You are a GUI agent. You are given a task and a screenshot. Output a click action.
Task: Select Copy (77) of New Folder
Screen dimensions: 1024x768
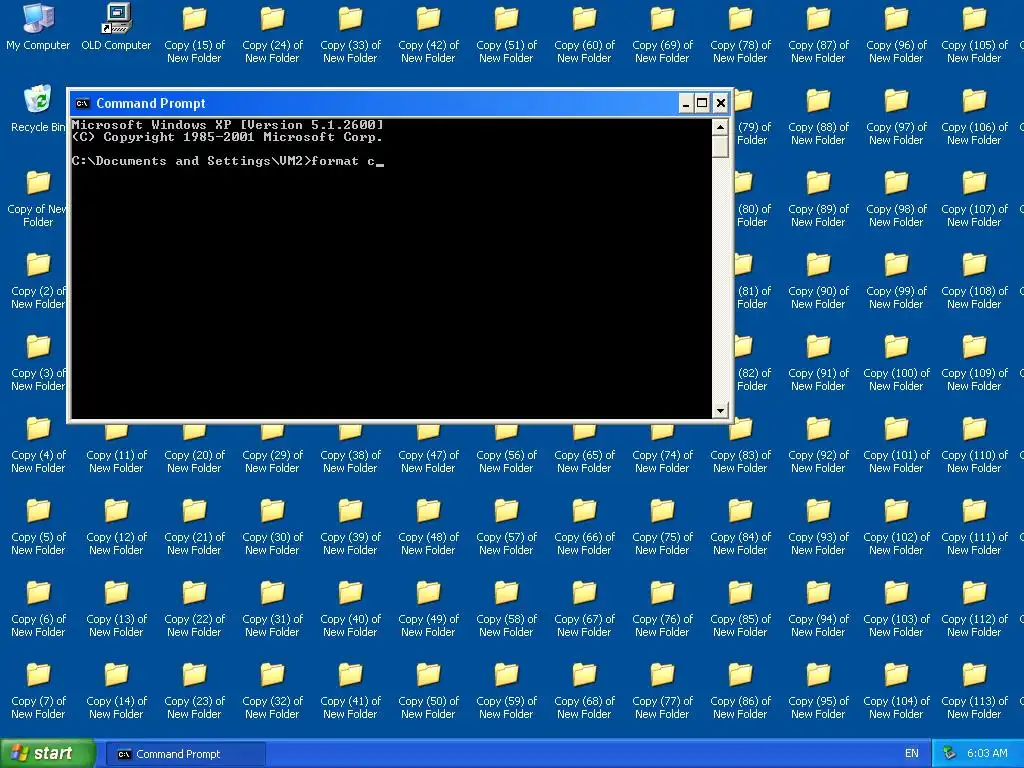point(662,690)
